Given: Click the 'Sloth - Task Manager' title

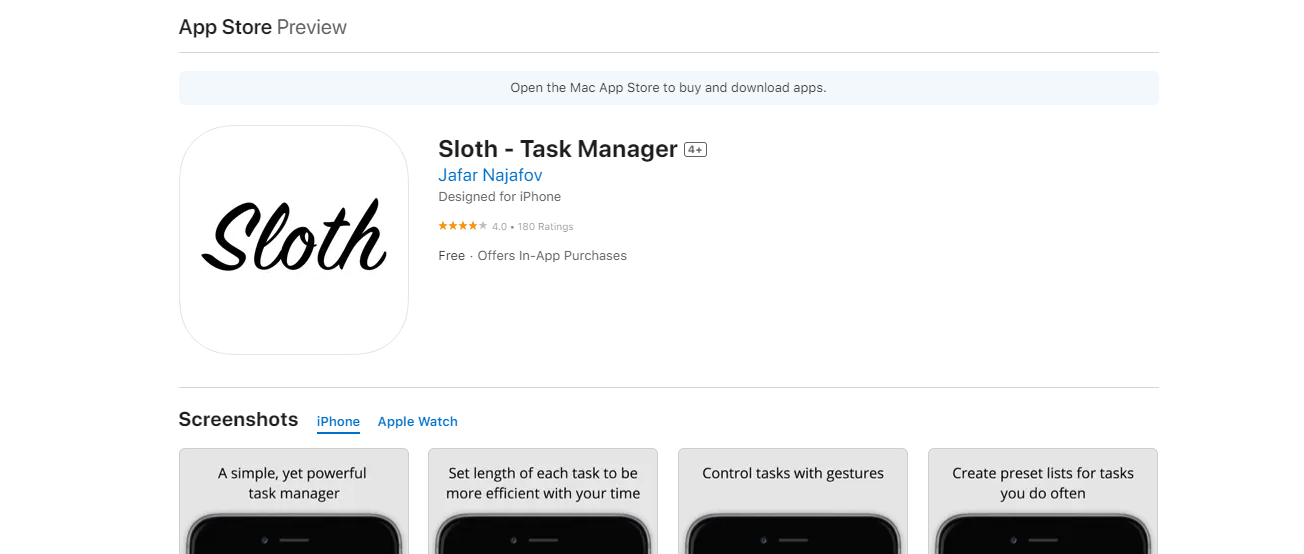Looking at the screenshot, I should tap(558, 149).
